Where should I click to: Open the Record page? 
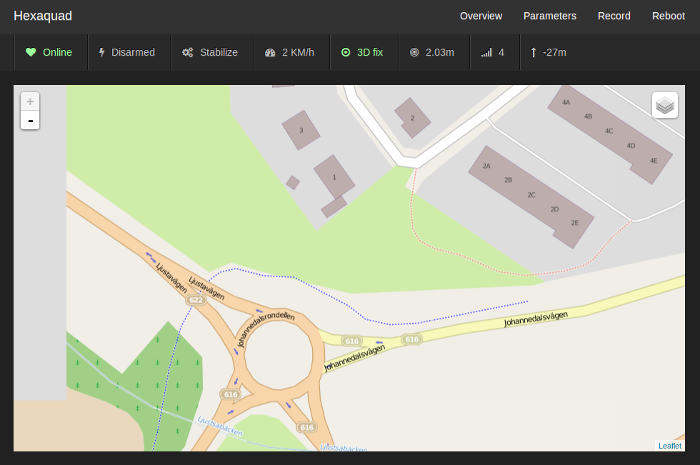[614, 16]
